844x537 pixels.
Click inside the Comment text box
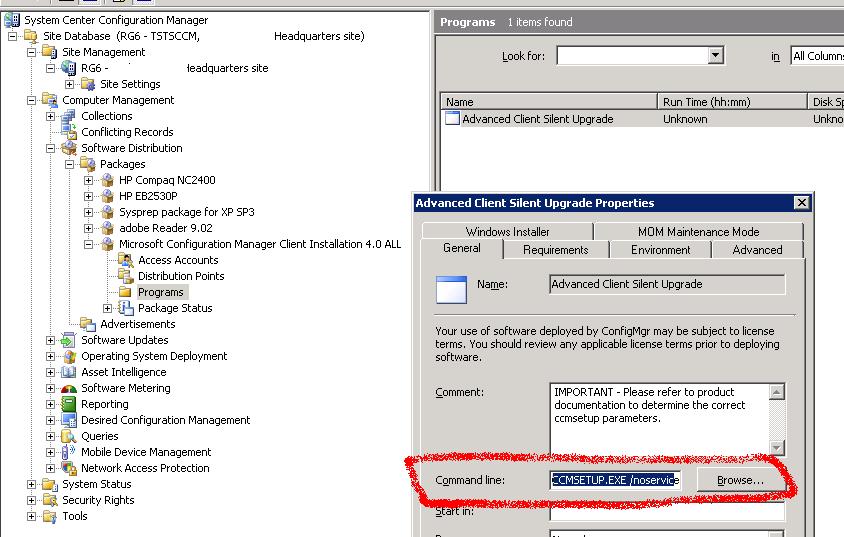(659, 419)
